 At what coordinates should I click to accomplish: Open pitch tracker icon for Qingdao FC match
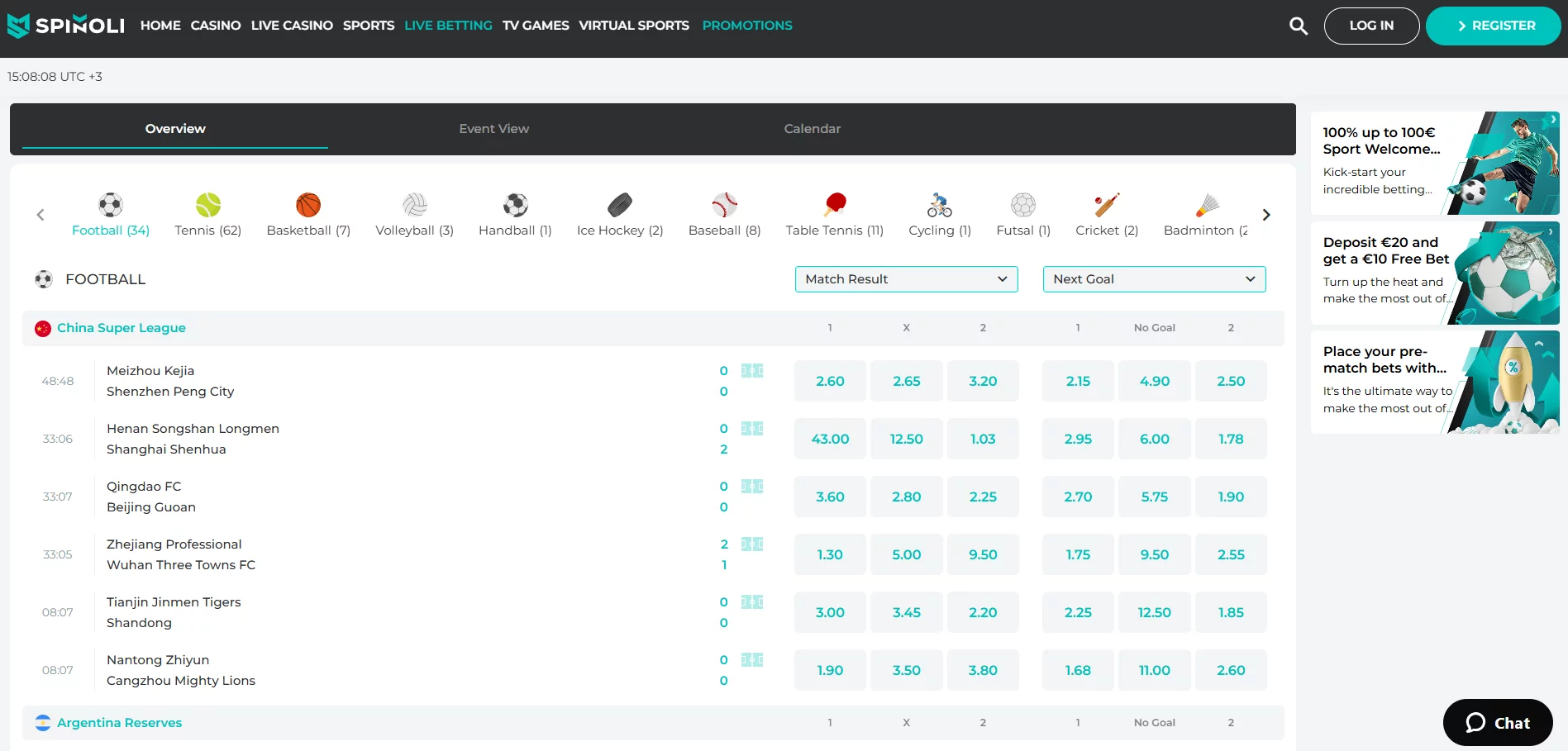coord(752,486)
